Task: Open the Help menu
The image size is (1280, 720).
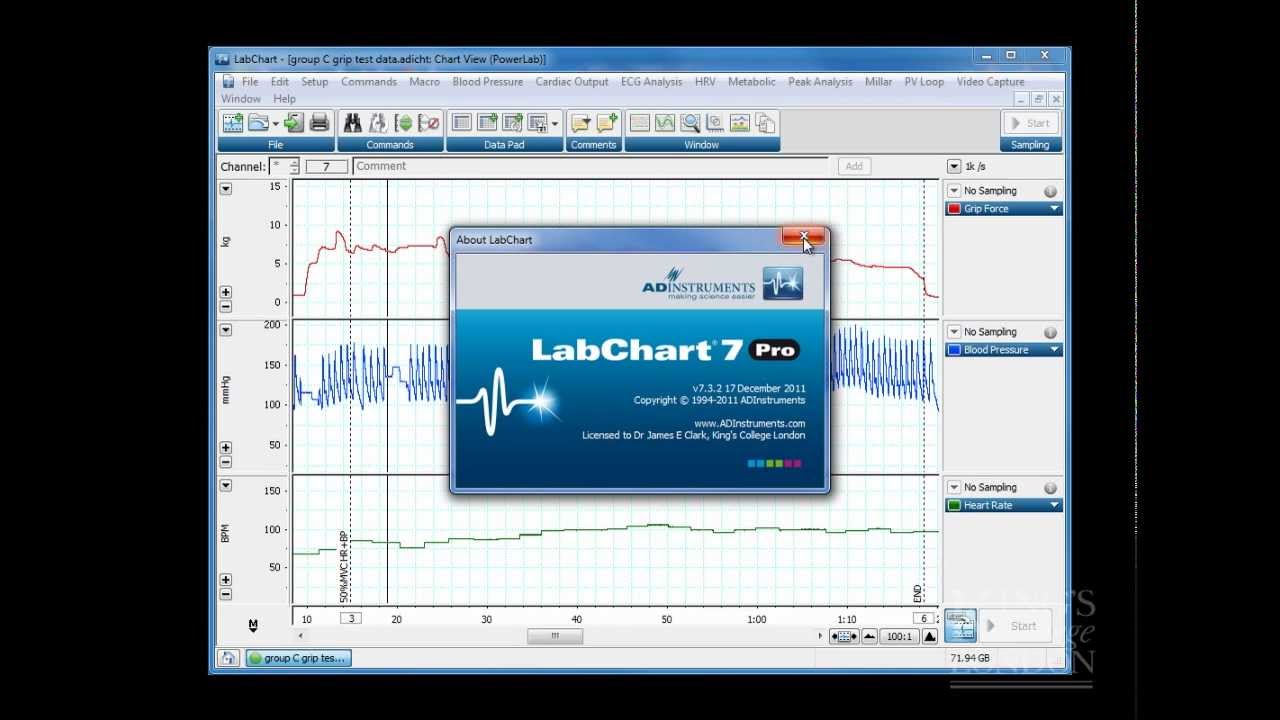Action: pyautogui.click(x=285, y=99)
